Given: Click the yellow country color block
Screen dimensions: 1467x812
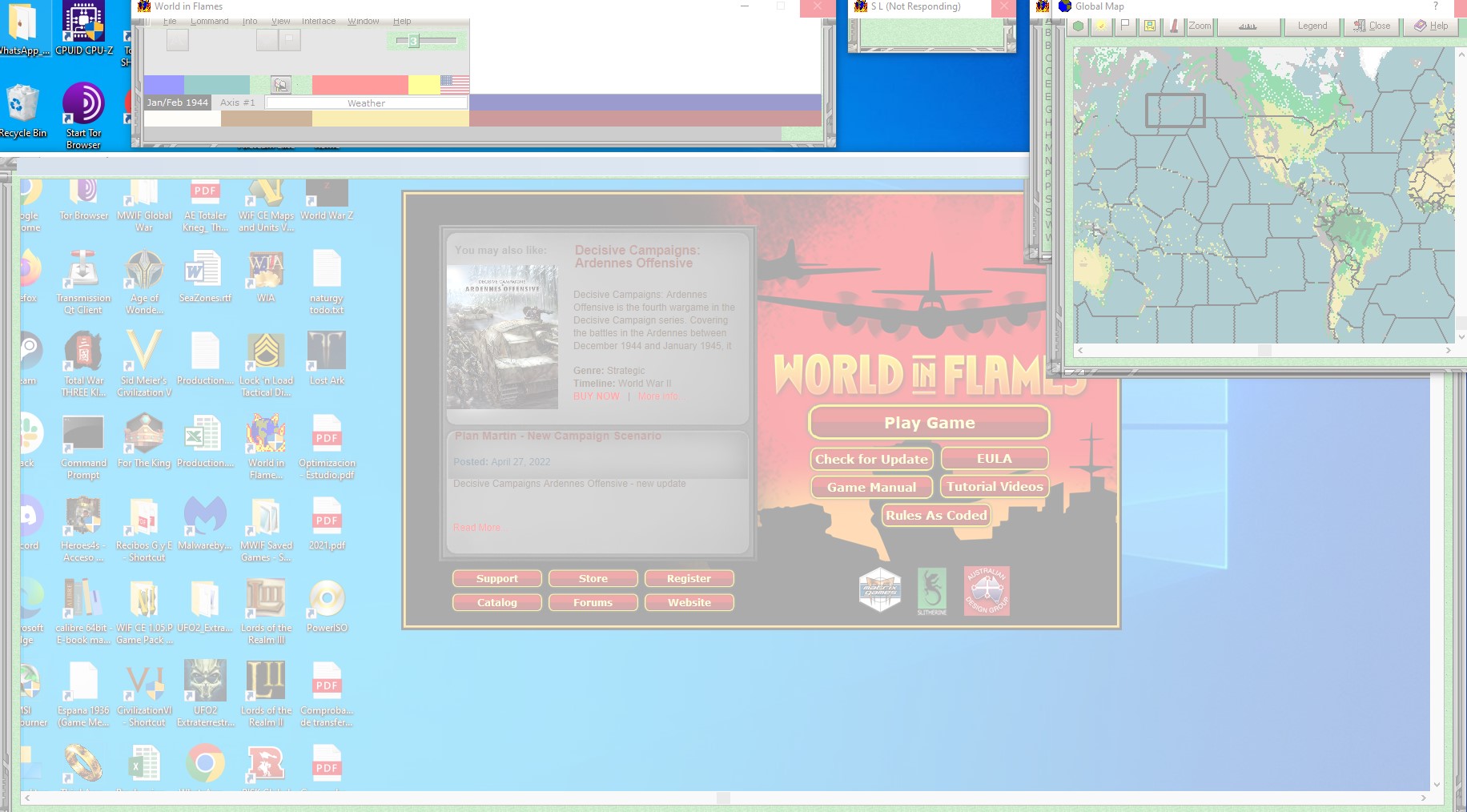Looking at the screenshot, I should coord(424,85).
